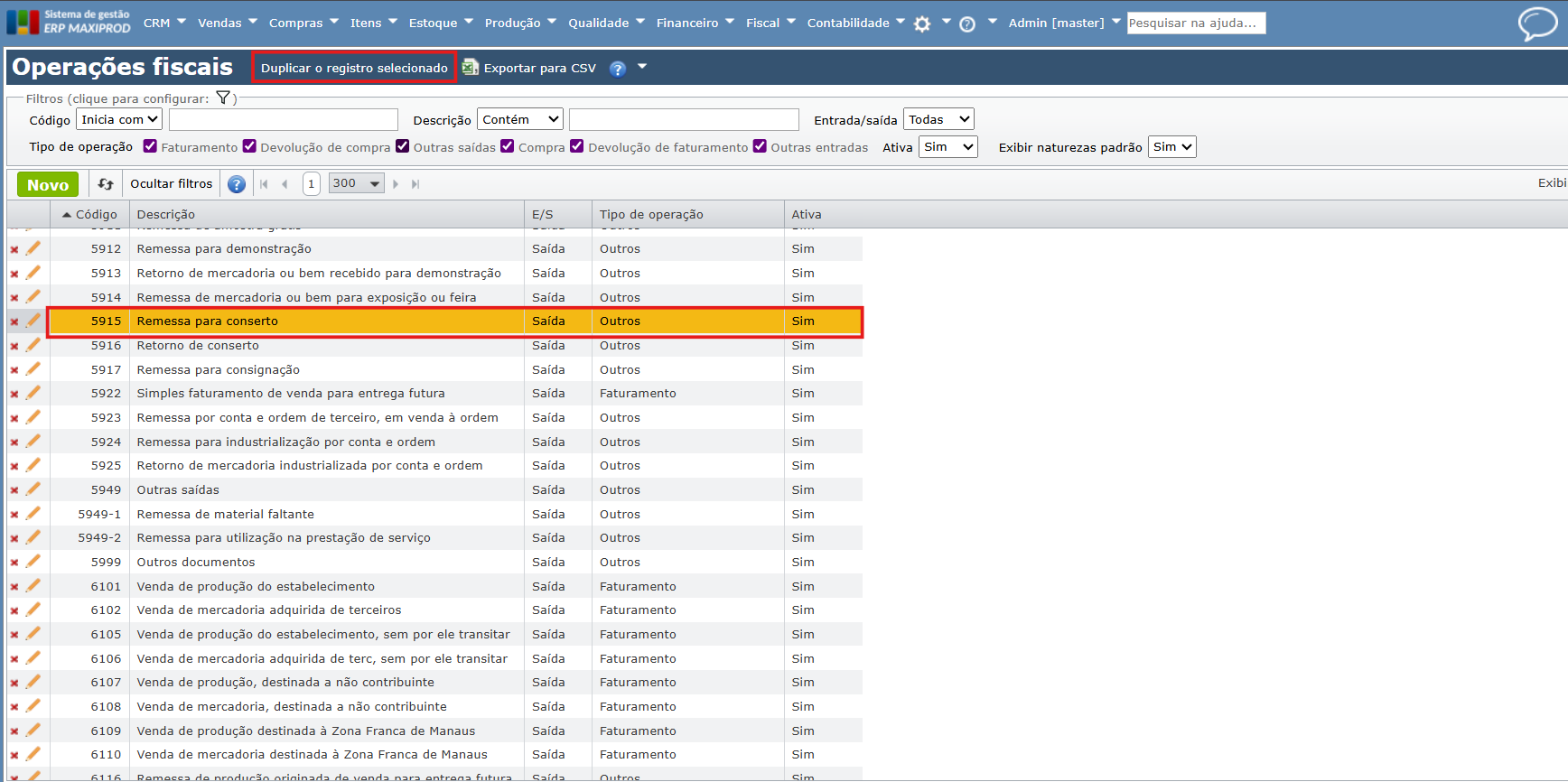Click the settings gear icon in top menu
1568x782 pixels.
point(921,24)
